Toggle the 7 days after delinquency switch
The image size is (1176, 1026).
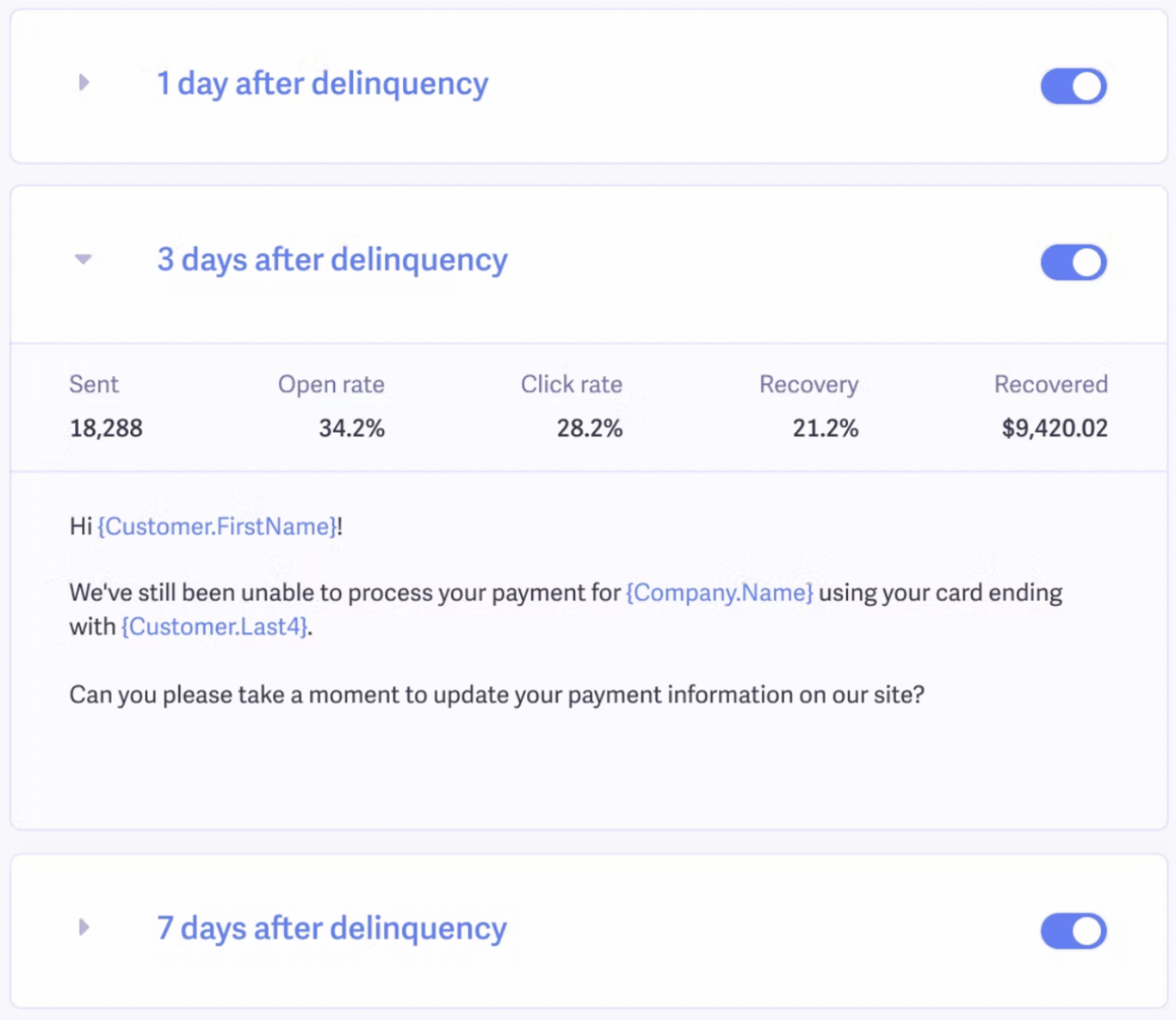click(x=1073, y=931)
